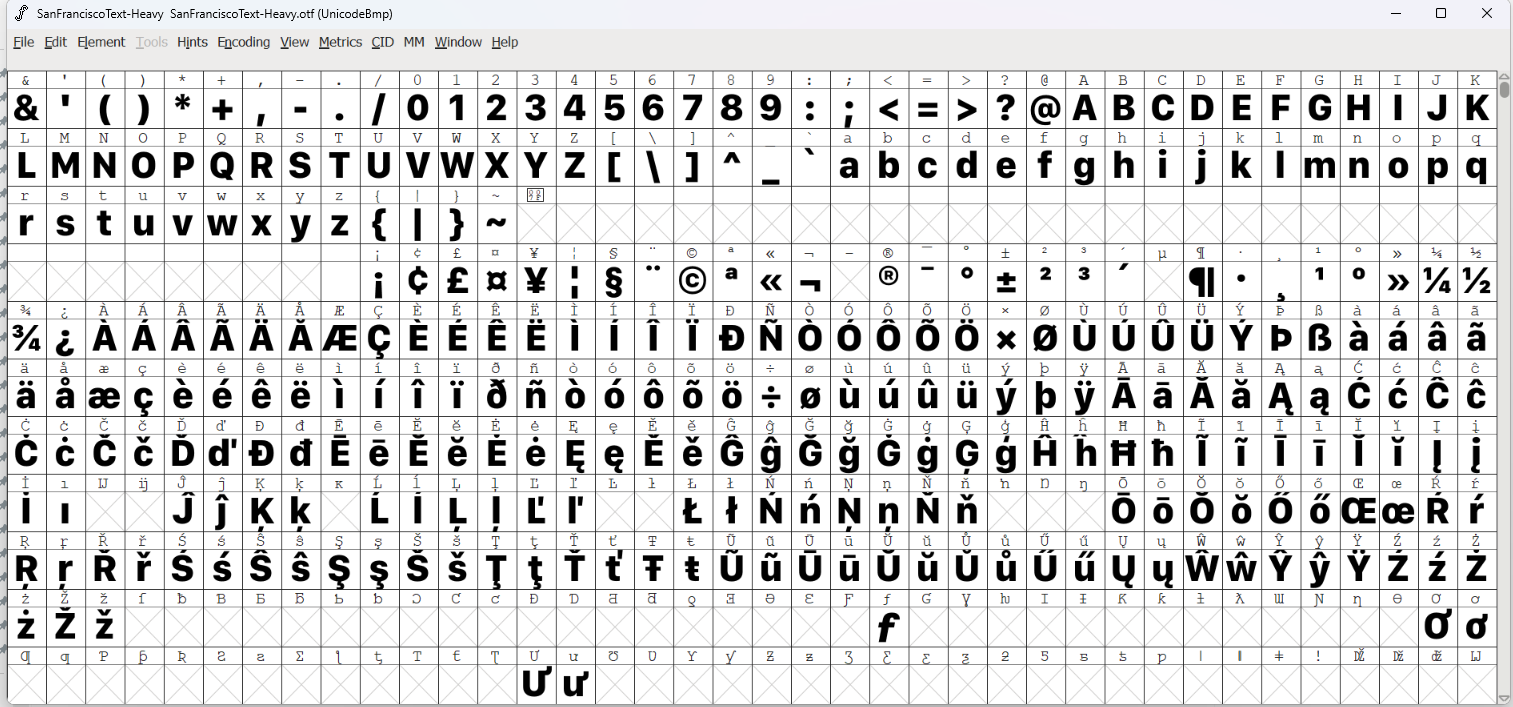The width and height of the screenshot is (1513, 707).
Task: Select the backslash glyph cell
Action: 653,166
